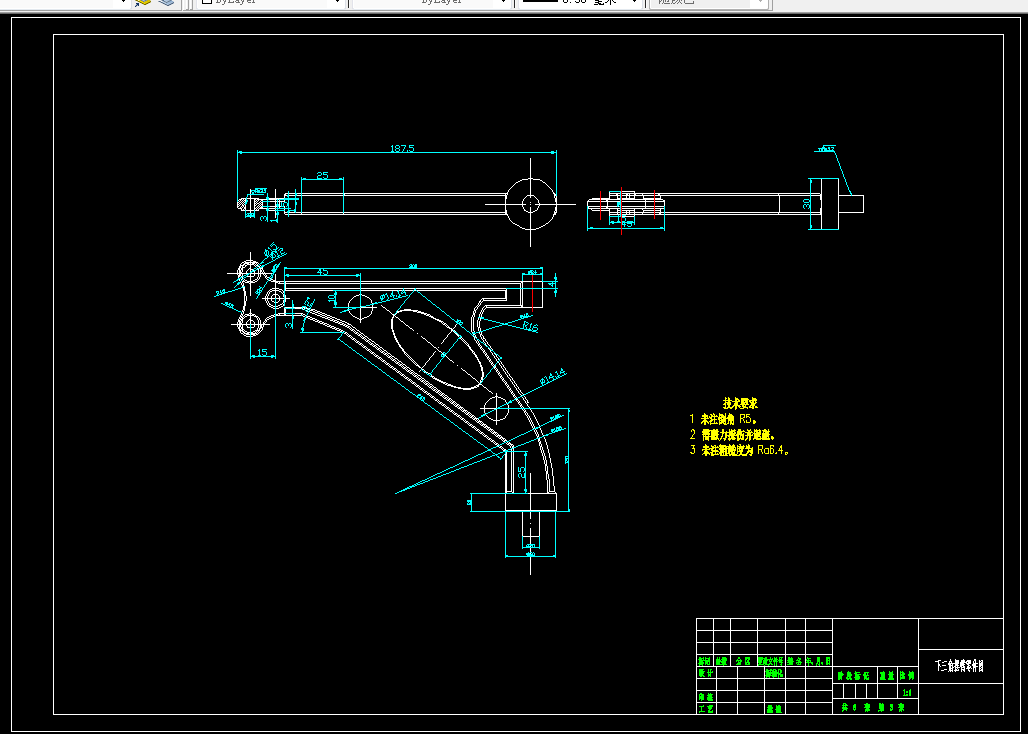Screen dimensions: 1028x734
Task: Click the large ellipse cutout in arm
Action: (x=437, y=349)
